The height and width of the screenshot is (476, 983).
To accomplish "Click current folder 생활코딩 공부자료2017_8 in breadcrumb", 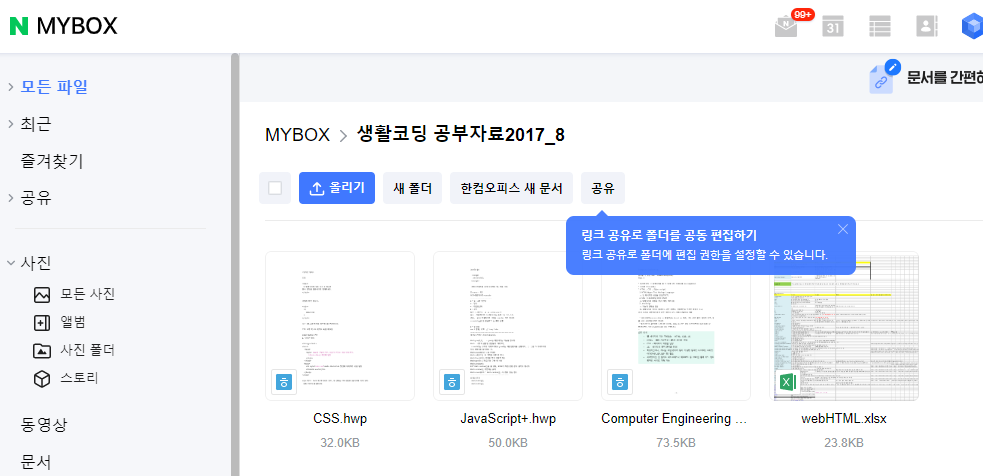I will tap(461, 134).
